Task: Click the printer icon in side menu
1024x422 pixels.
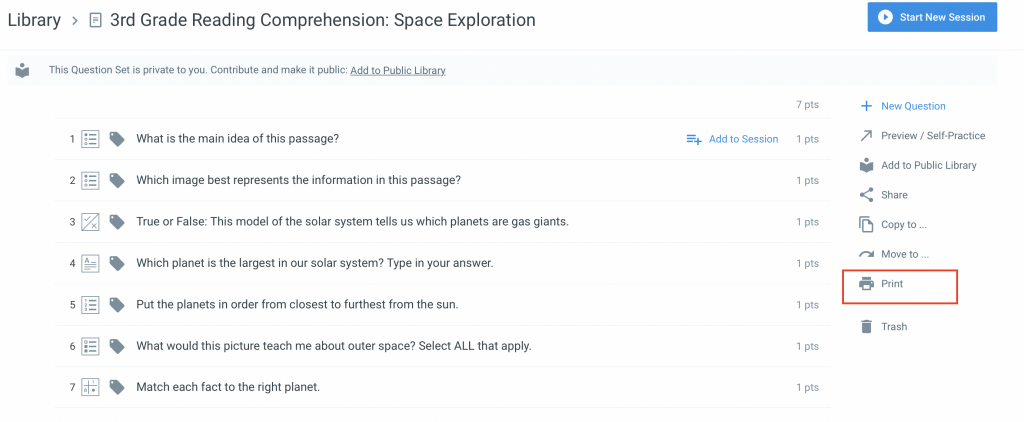Action: tap(866, 284)
